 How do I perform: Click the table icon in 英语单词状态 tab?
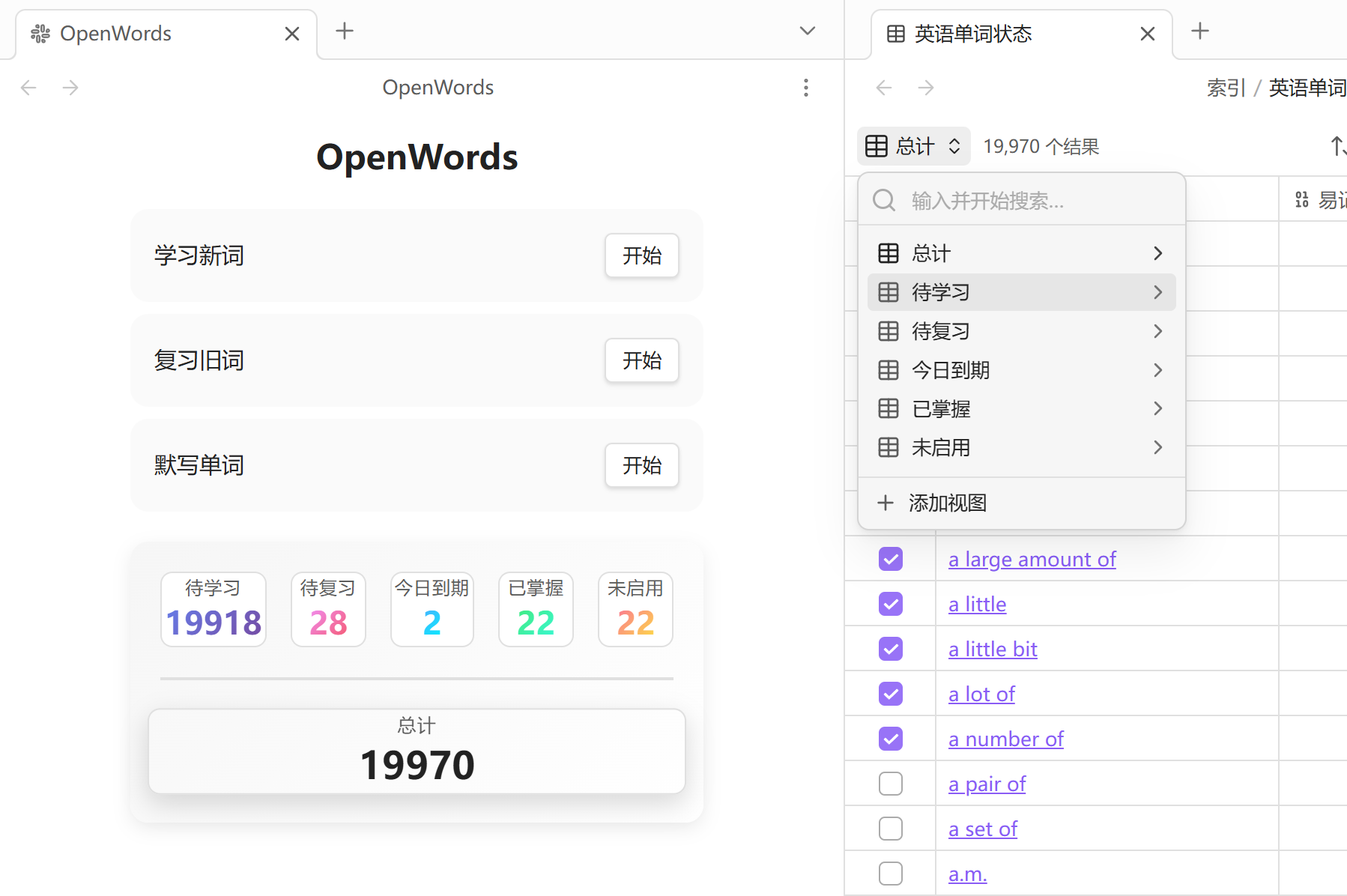pos(895,34)
